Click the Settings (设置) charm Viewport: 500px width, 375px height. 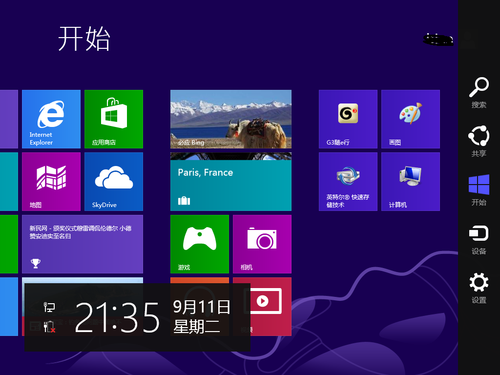479,288
